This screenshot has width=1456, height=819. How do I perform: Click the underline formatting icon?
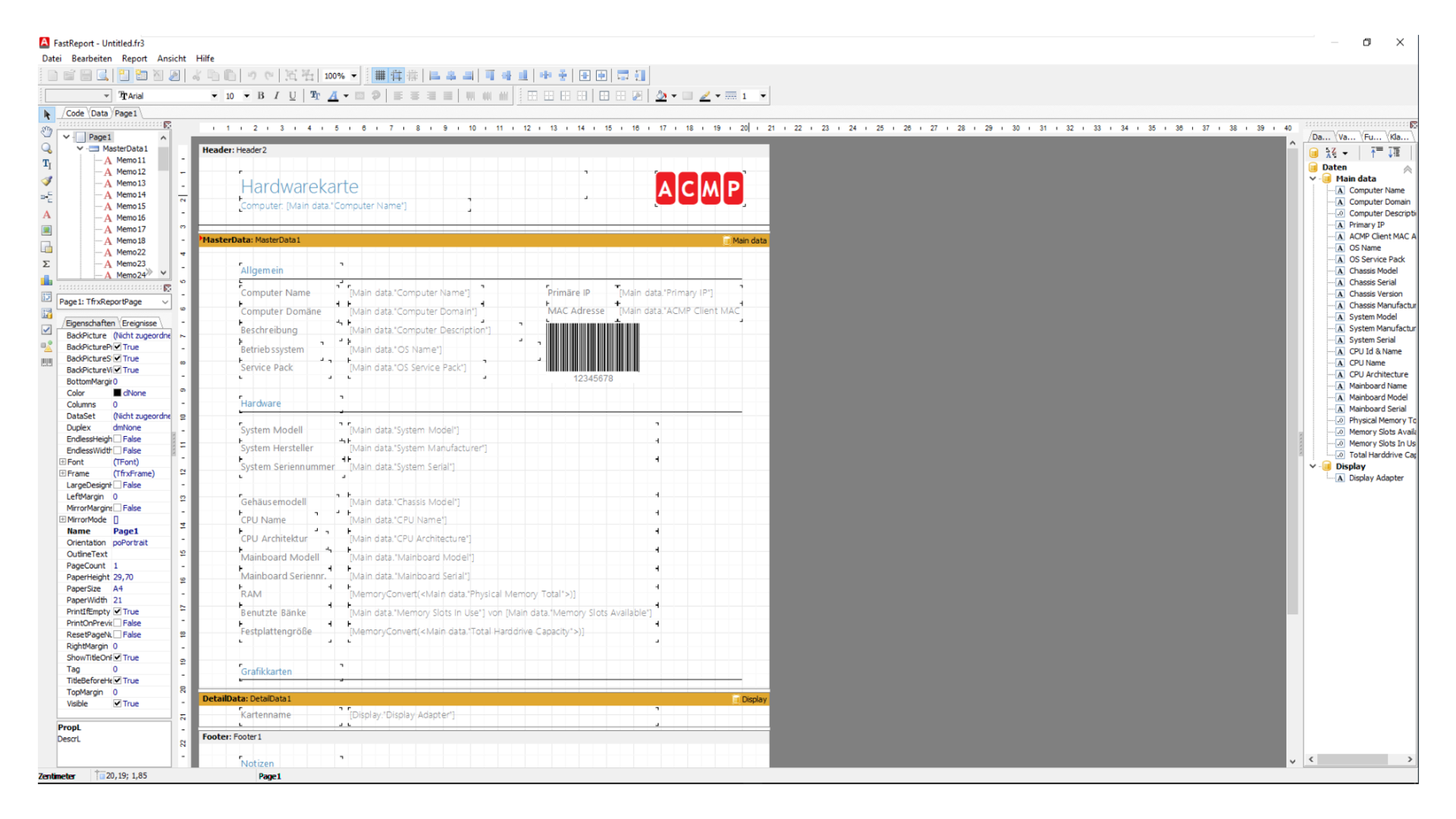pos(293,96)
